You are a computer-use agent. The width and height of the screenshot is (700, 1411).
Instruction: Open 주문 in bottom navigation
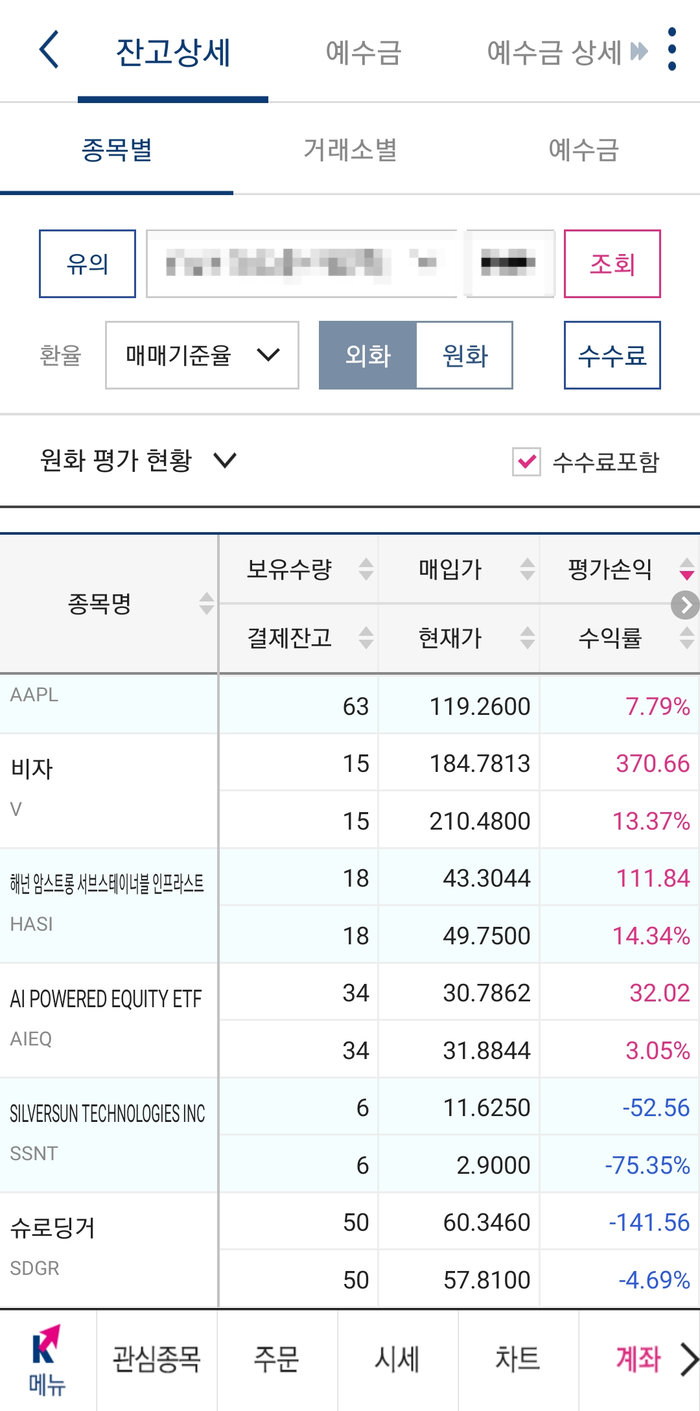pyautogui.click(x=277, y=1360)
